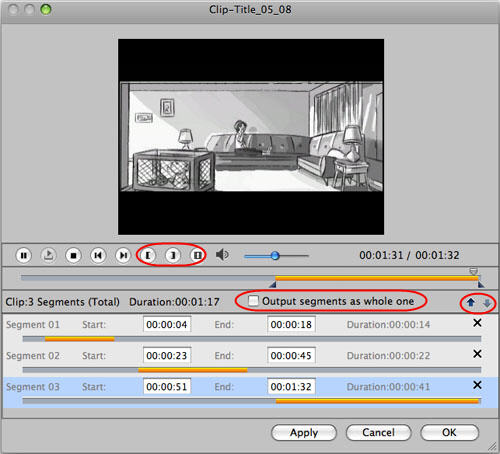Click Segment 01 end time field
The width and height of the screenshot is (500, 454).
tap(291, 324)
